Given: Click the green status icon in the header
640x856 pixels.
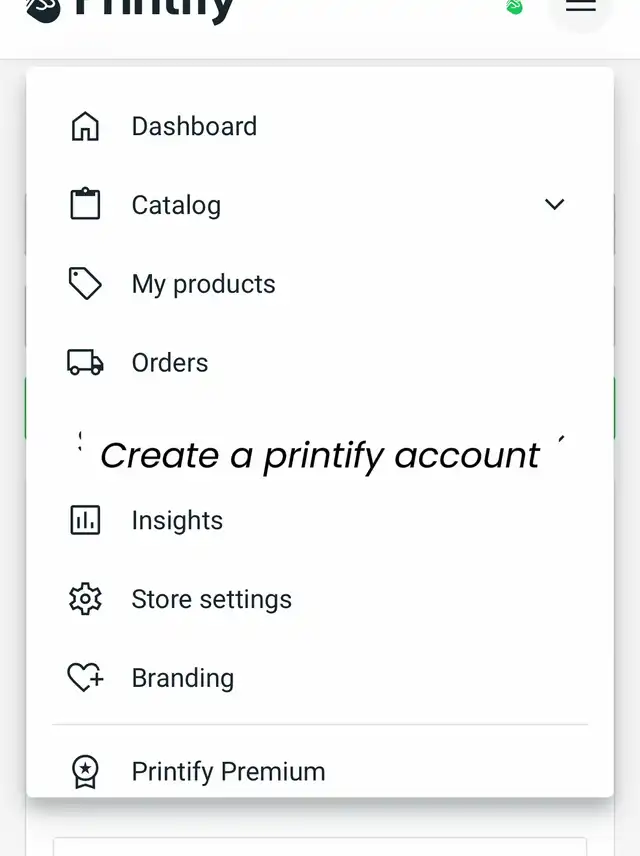Looking at the screenshot, I should coord(514,7).
